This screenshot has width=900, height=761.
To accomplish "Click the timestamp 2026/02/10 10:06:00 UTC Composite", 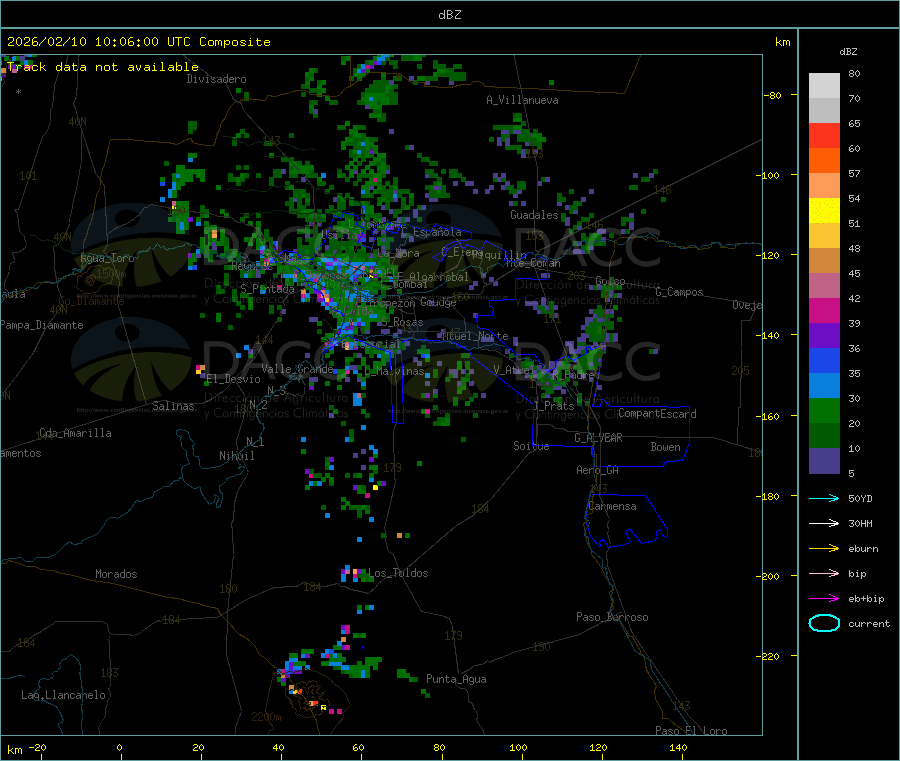I will (138, 42).
